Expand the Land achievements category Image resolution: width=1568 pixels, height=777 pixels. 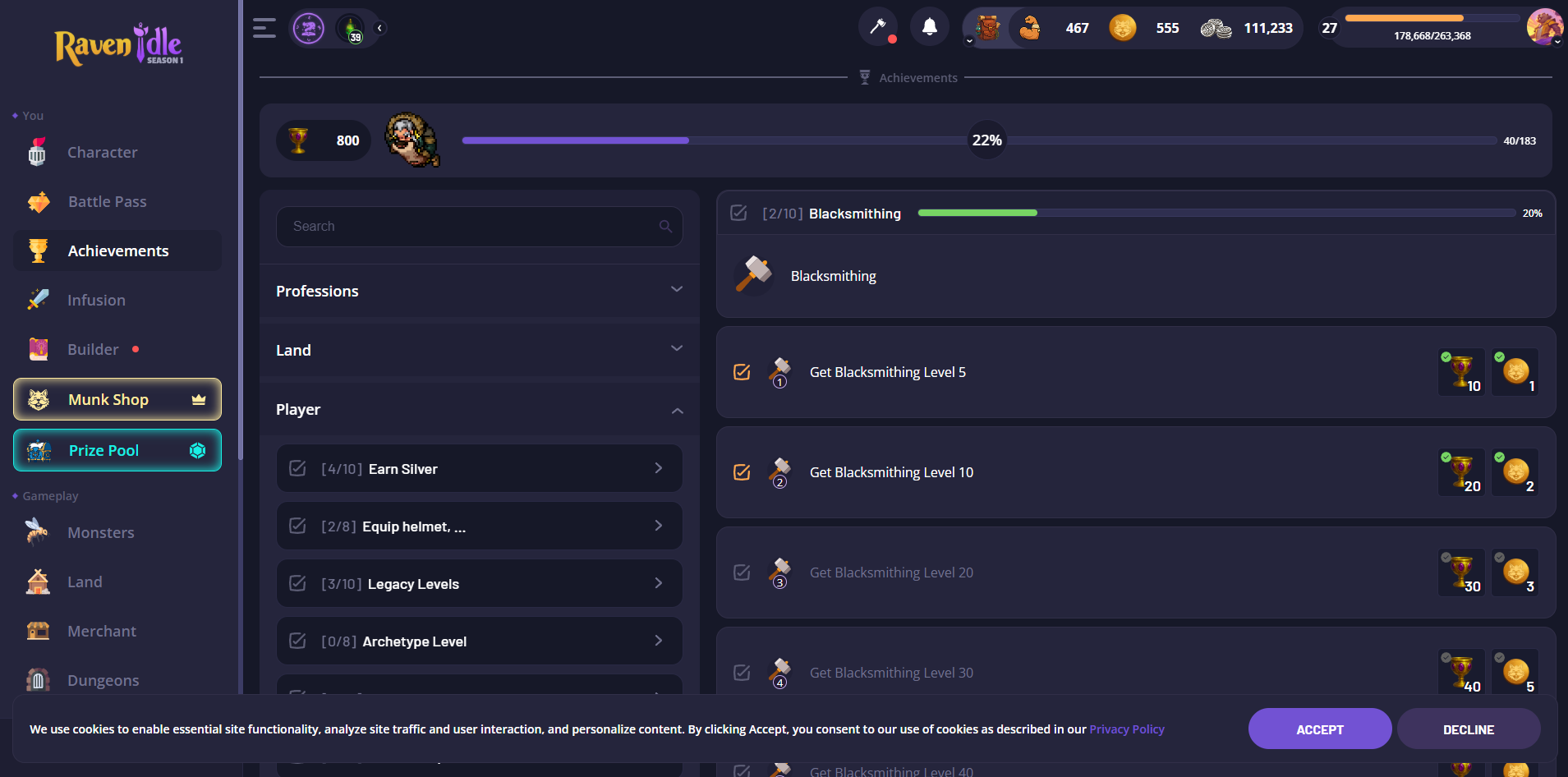480,350
